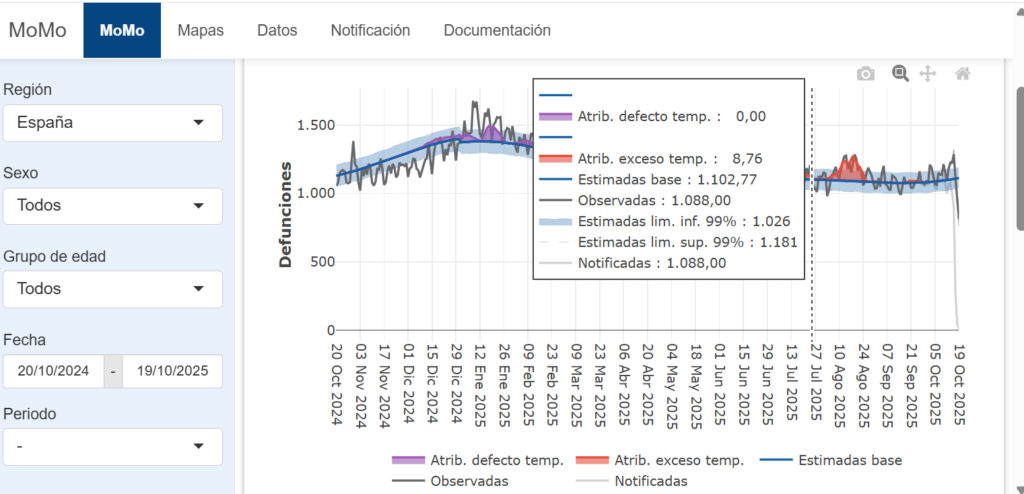
Task: Toggle Atrib. exceso temp. legend series
Action: click(x=676, y=461)
